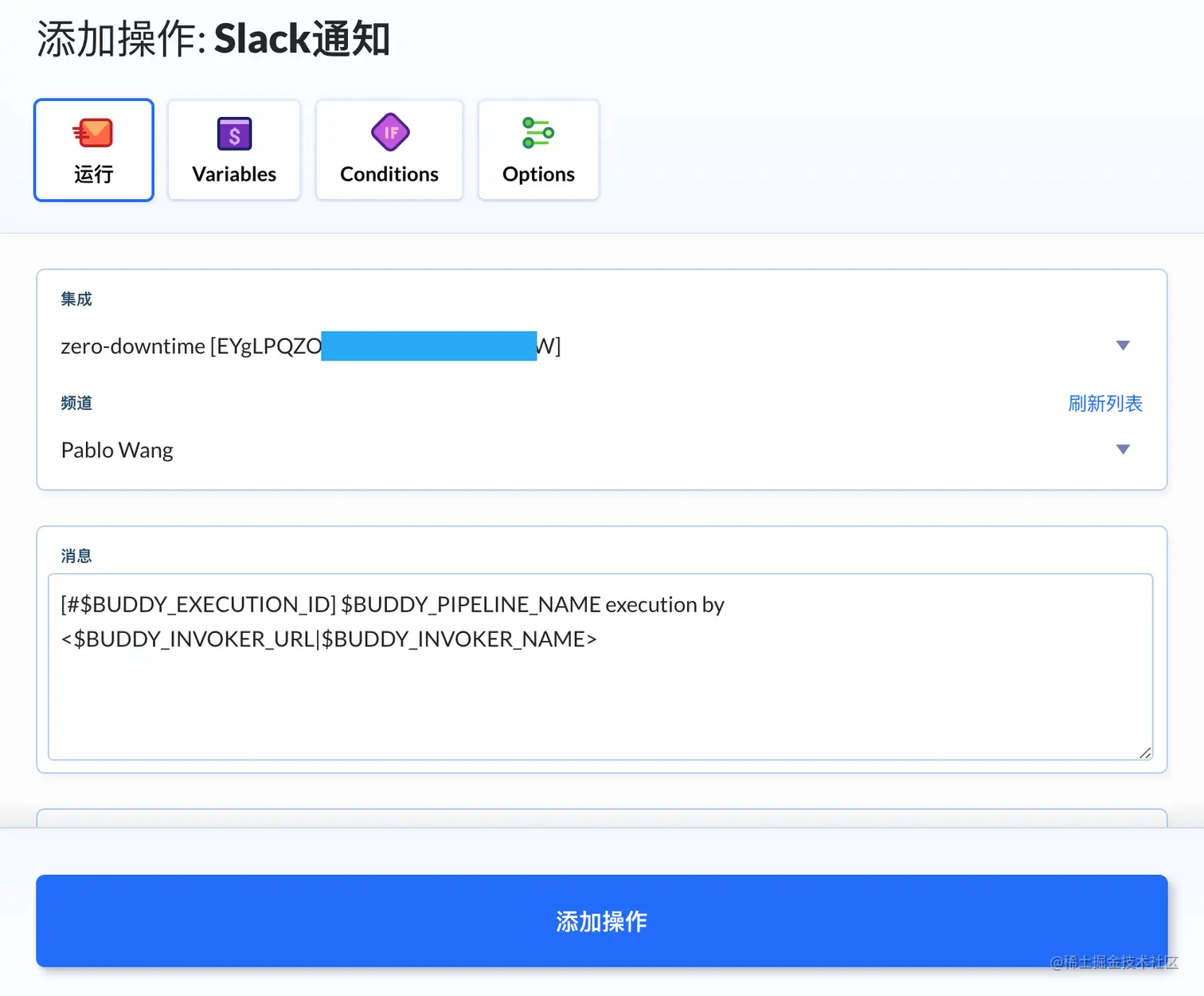Select the 运行 tab
Image resolution: width=1204 pixels, height=996 pixels.
coord(94,150)
